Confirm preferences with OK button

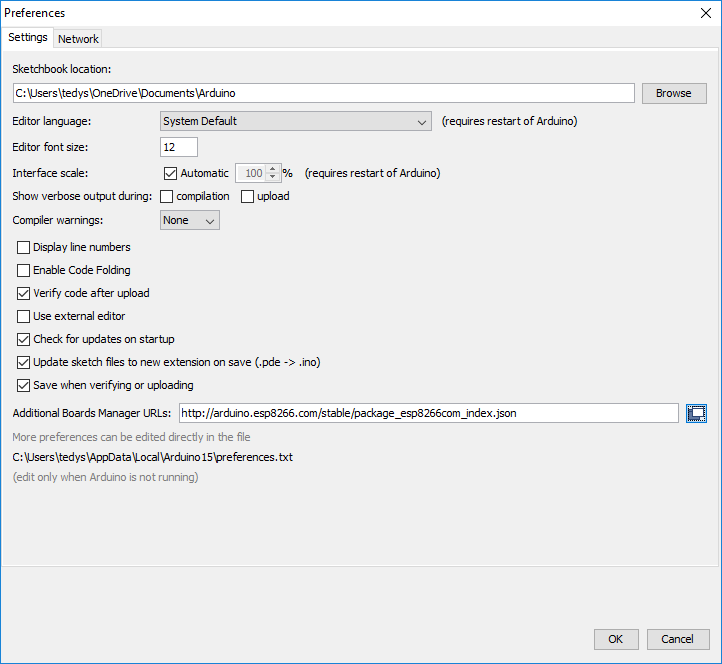coord(616,639)
